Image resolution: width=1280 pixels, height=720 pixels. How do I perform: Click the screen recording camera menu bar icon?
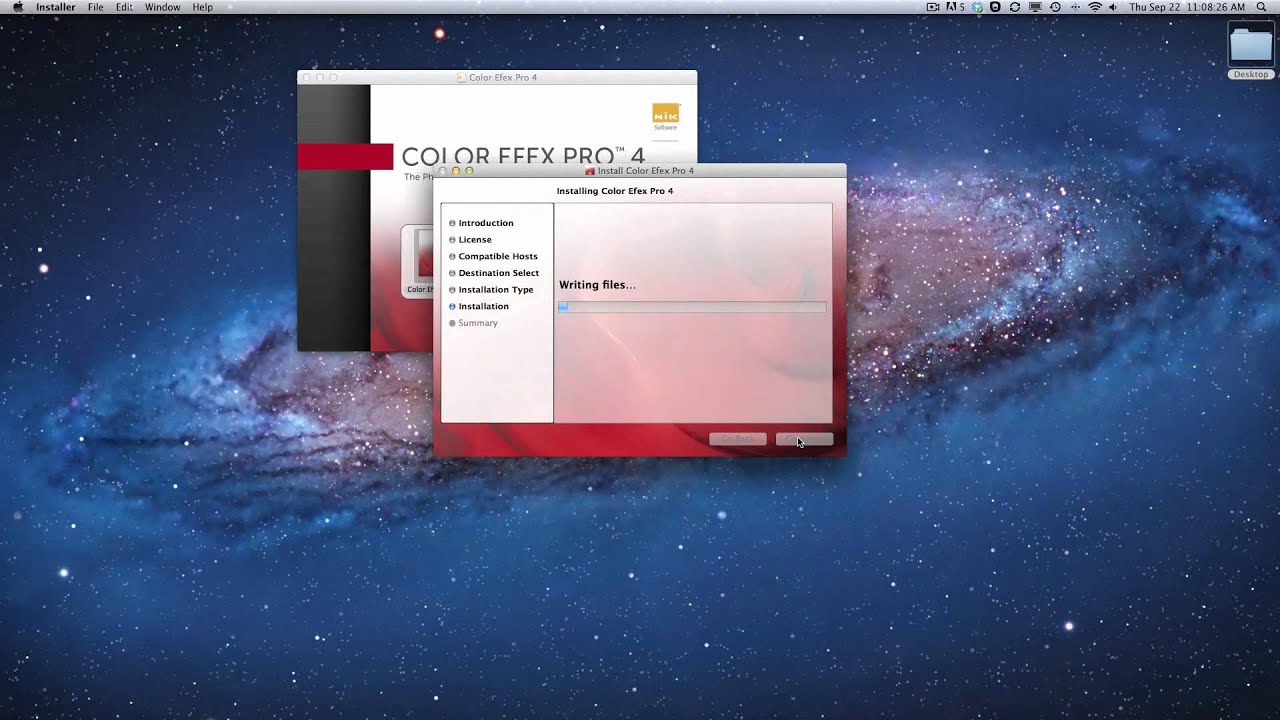(x=933, y=7)
